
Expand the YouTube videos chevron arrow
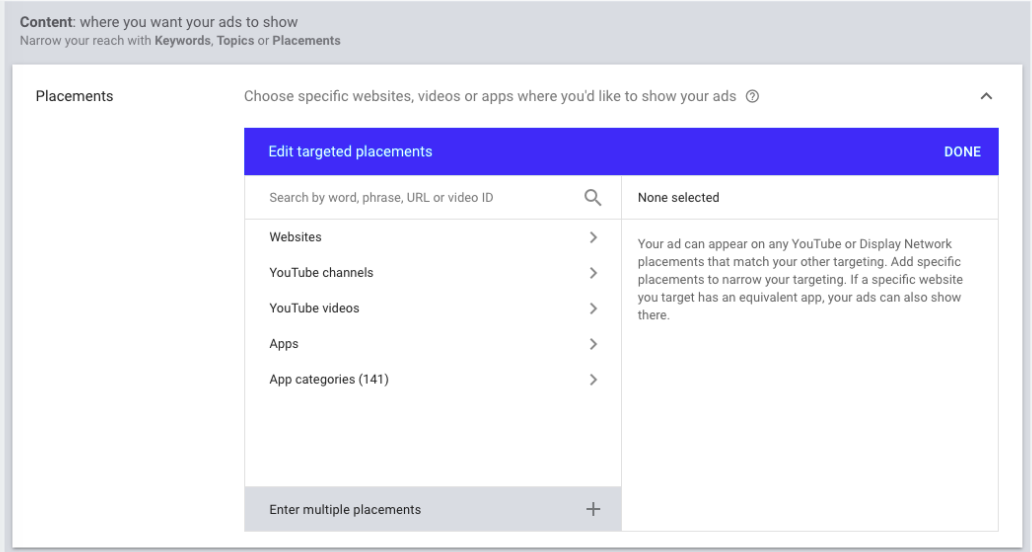(593, 308)
